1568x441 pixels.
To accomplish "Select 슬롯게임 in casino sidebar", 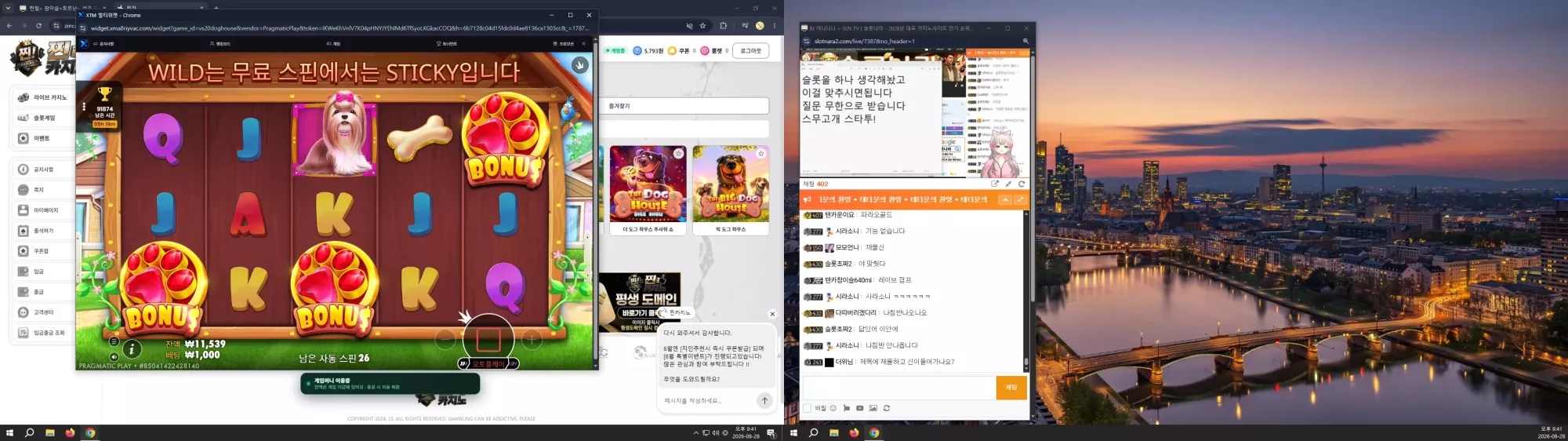I will click(x=43, y=118).
